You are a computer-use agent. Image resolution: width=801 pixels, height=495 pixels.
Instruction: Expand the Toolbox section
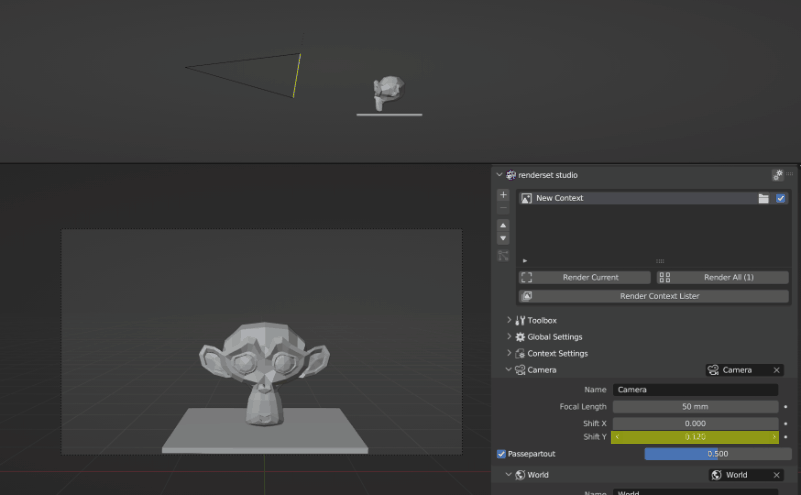pos(509,320)
